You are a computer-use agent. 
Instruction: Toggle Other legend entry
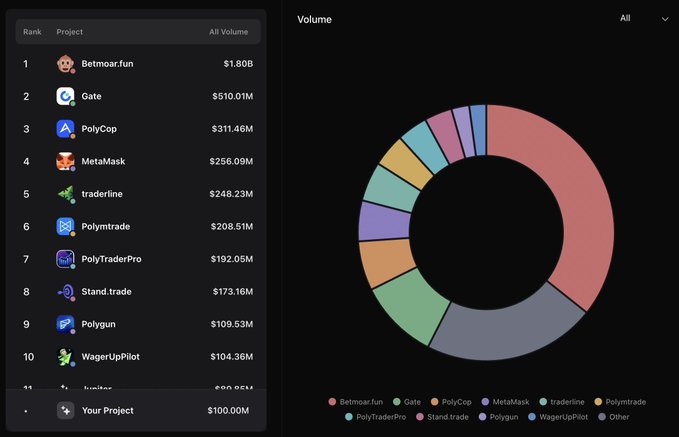coord(614,417)
